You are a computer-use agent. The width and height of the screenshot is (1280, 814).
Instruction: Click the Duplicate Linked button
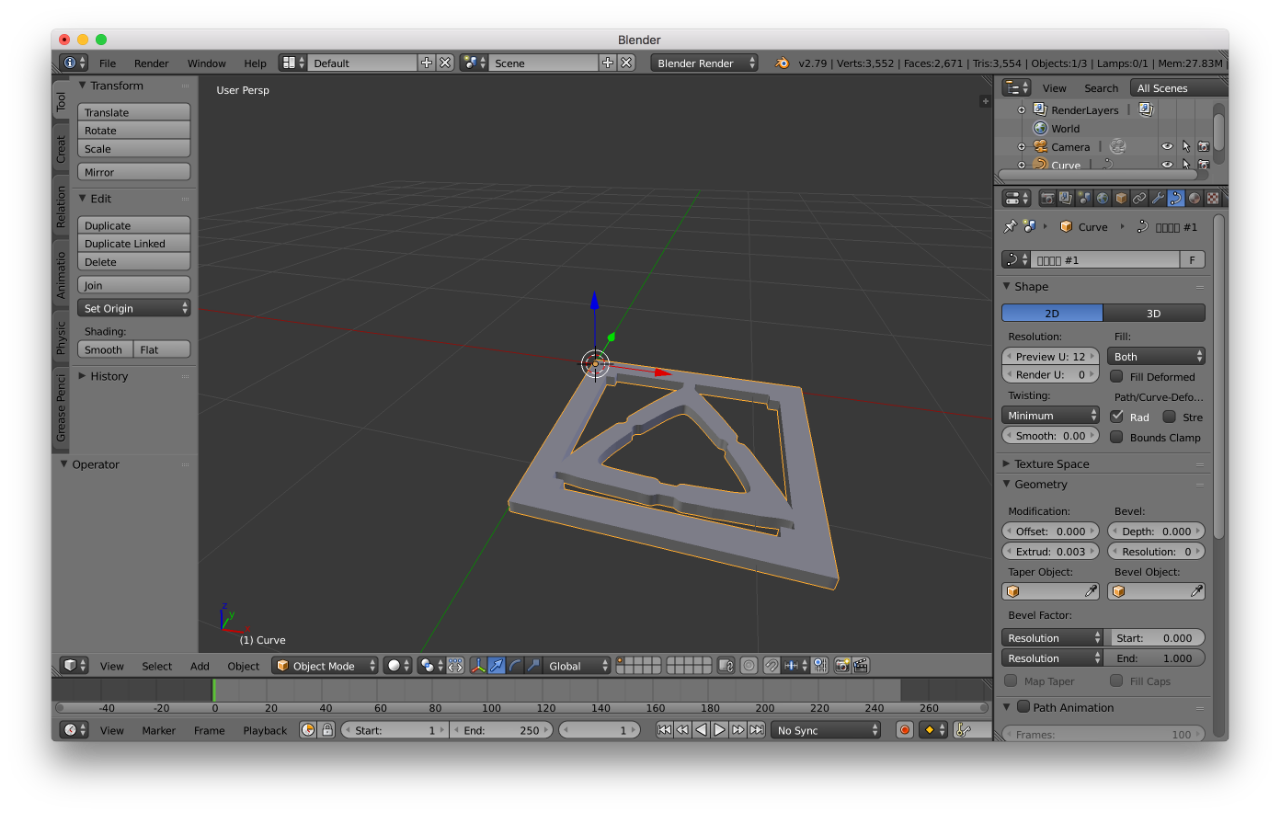tap(134, 244)
